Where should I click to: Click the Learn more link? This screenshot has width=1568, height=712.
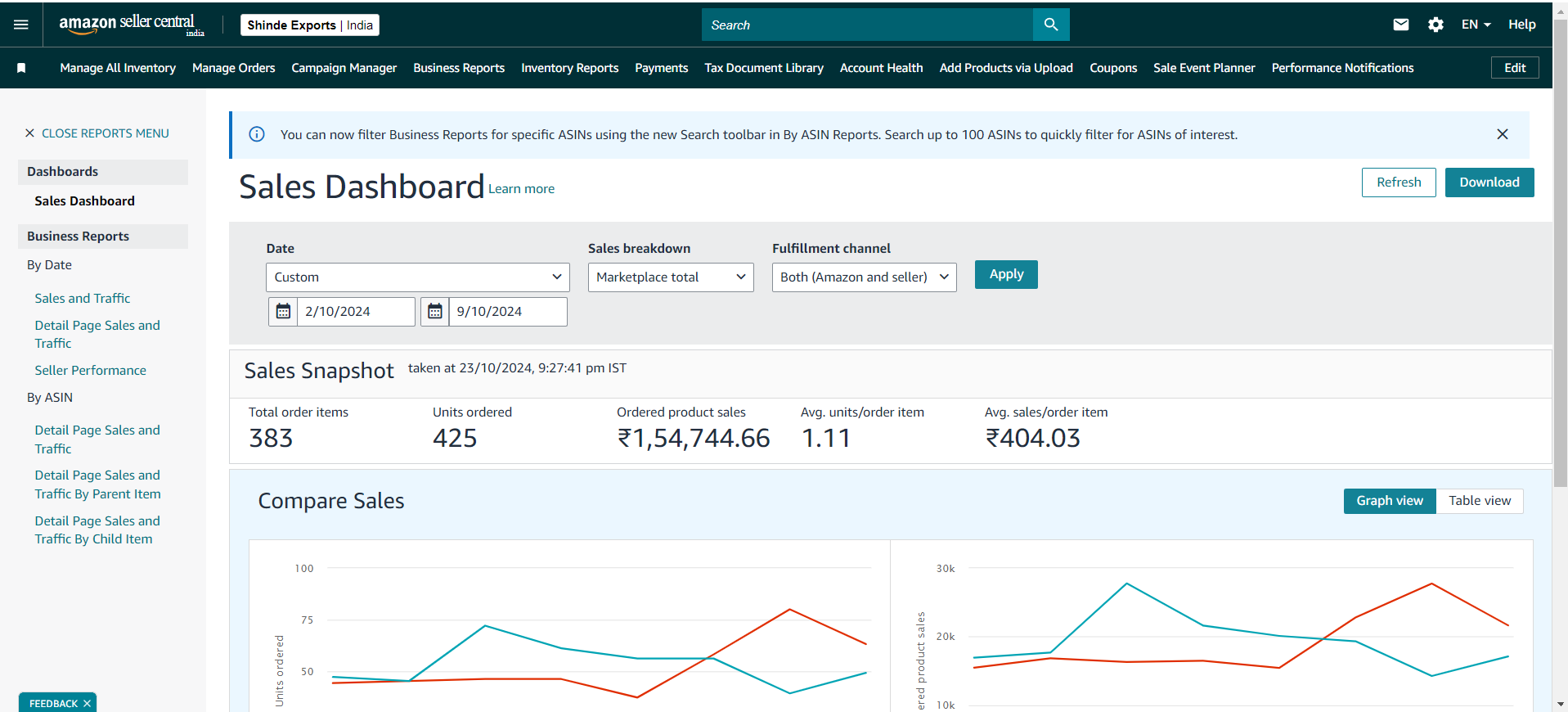(522, 189)
